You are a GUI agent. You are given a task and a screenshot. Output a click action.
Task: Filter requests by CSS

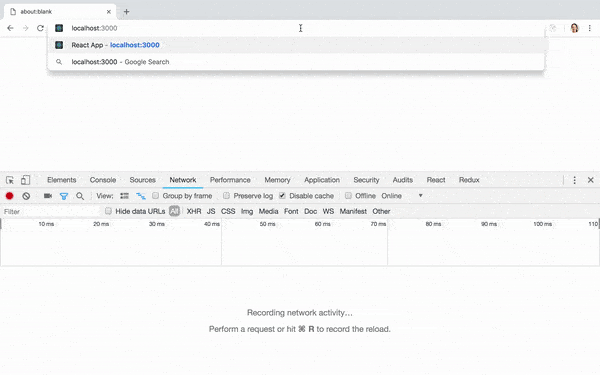(228, 211)
